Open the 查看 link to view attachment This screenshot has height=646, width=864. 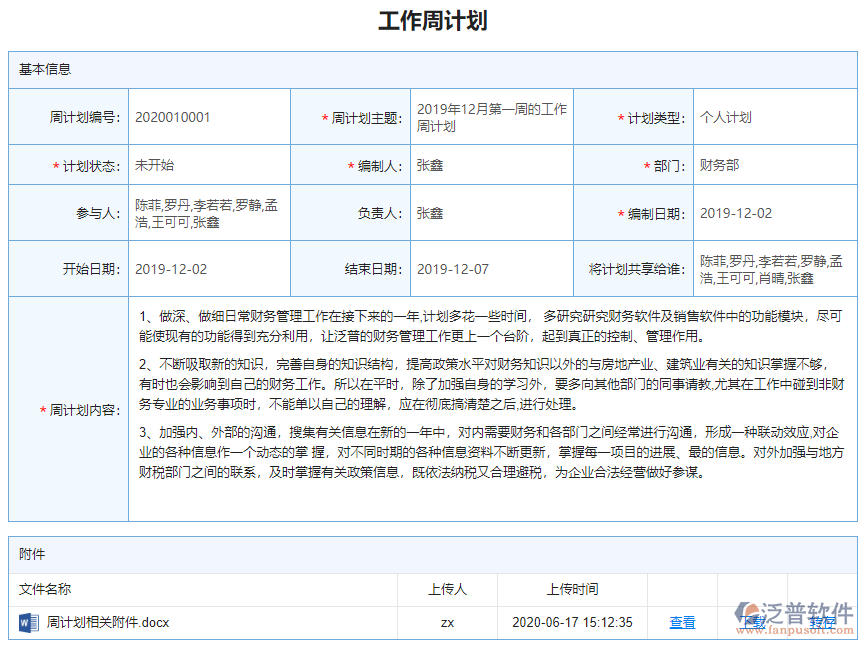(x=682, y=621)
